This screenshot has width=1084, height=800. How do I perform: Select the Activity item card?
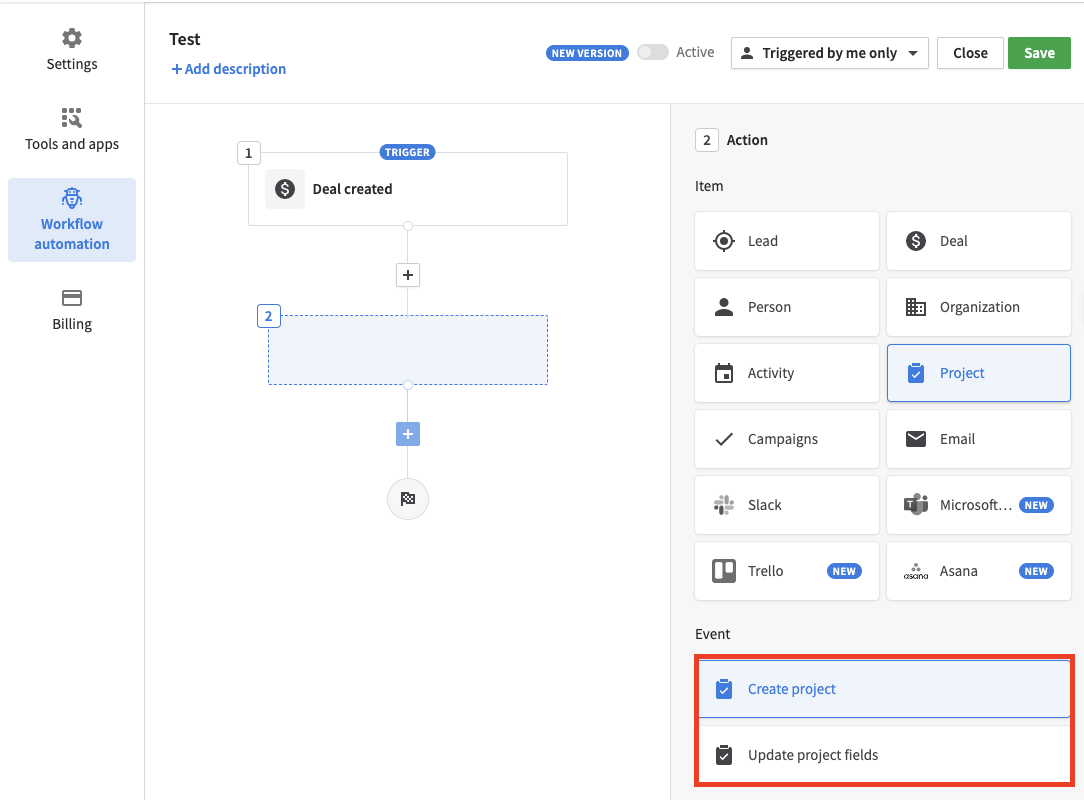click(x=785, y=373)
